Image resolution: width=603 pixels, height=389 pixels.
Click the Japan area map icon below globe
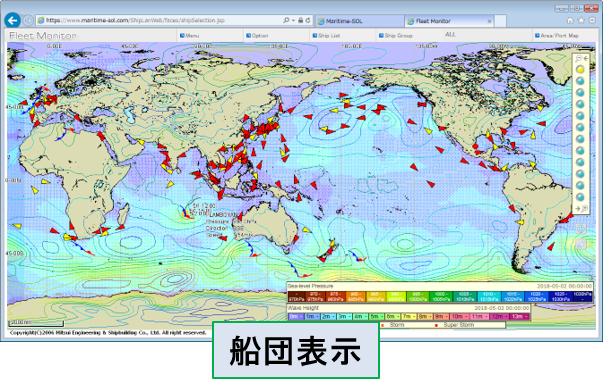(581, 244)
